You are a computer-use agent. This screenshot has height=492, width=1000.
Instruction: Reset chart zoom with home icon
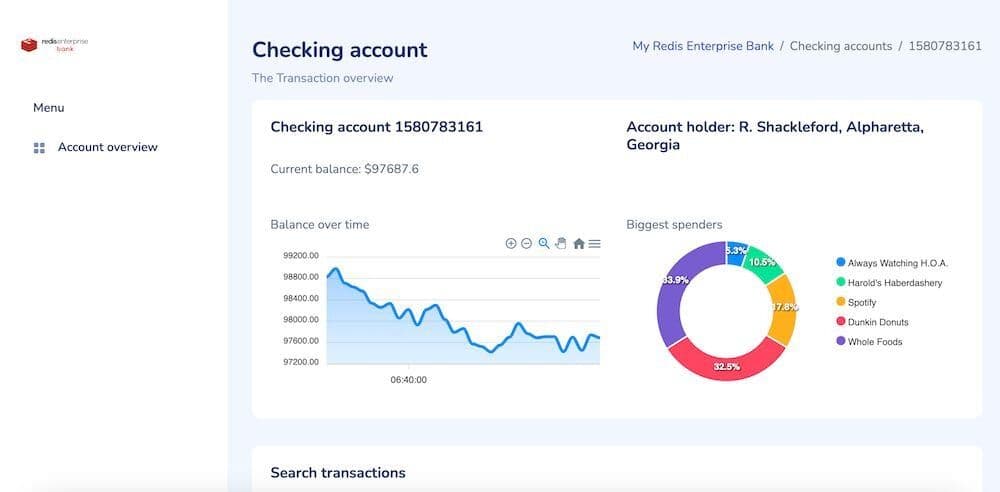point(578,243)
